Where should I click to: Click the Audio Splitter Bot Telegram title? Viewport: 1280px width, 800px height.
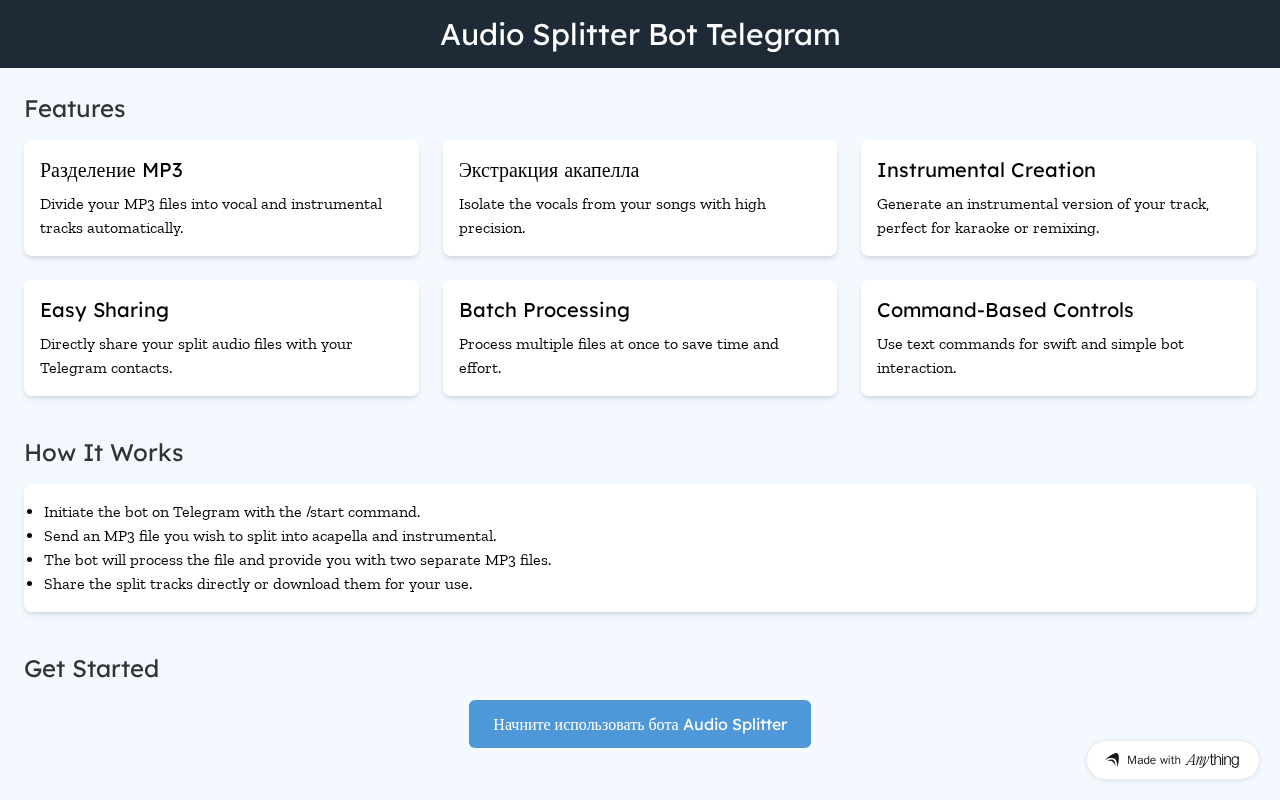pyautogui.click(x=640, y=34)
